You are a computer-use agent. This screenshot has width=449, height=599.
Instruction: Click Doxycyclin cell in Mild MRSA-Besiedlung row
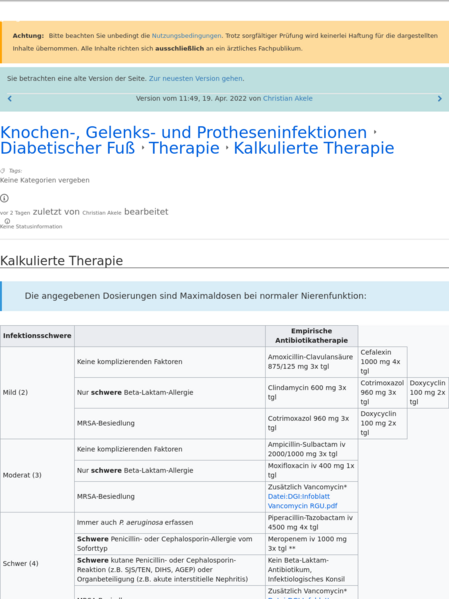383,423
